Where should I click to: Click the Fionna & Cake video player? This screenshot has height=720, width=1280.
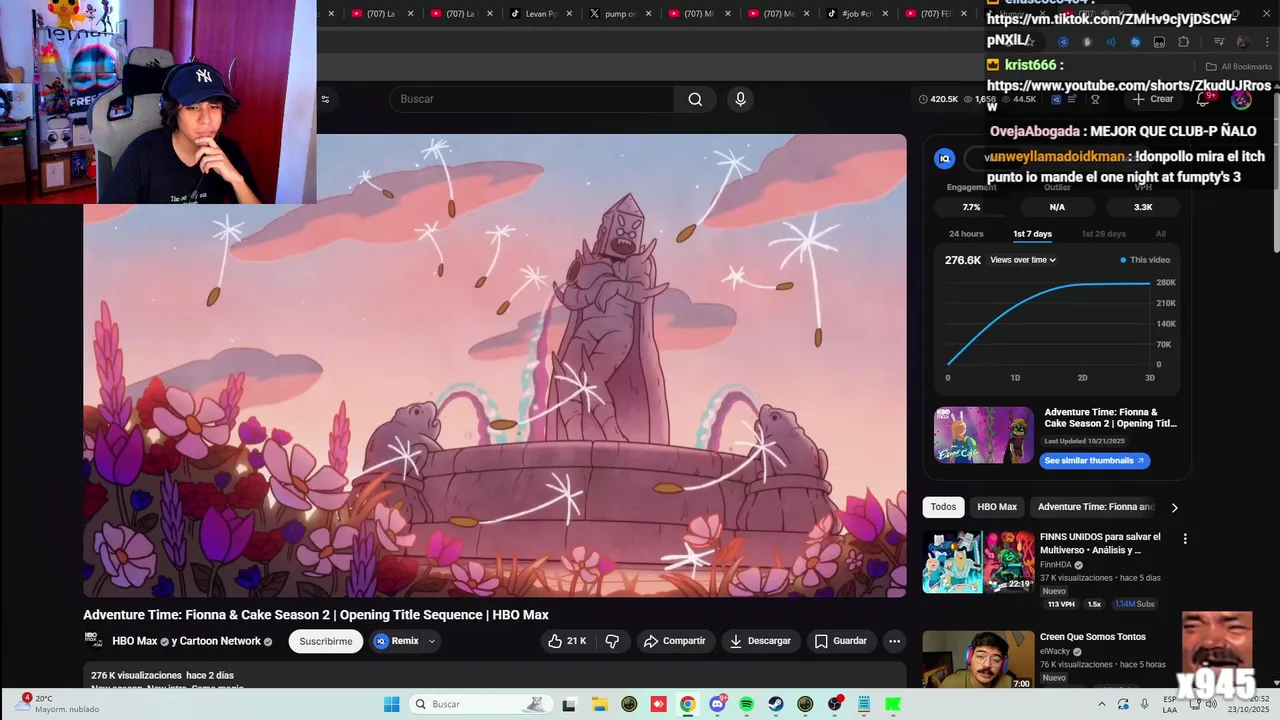pyautogui.click(x=495, y=366)
